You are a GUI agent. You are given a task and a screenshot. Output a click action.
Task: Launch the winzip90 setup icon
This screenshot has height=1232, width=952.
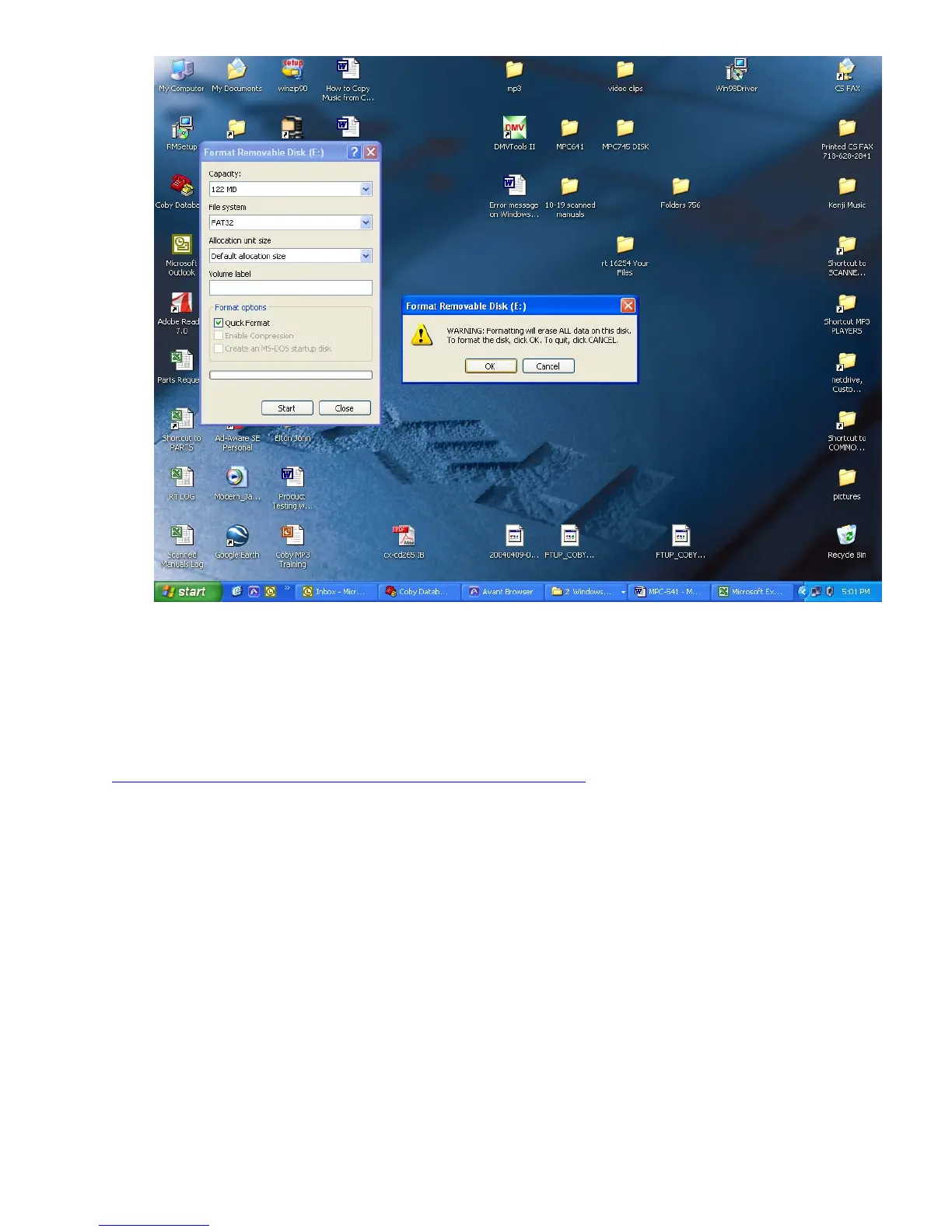(x=292, y=76)
